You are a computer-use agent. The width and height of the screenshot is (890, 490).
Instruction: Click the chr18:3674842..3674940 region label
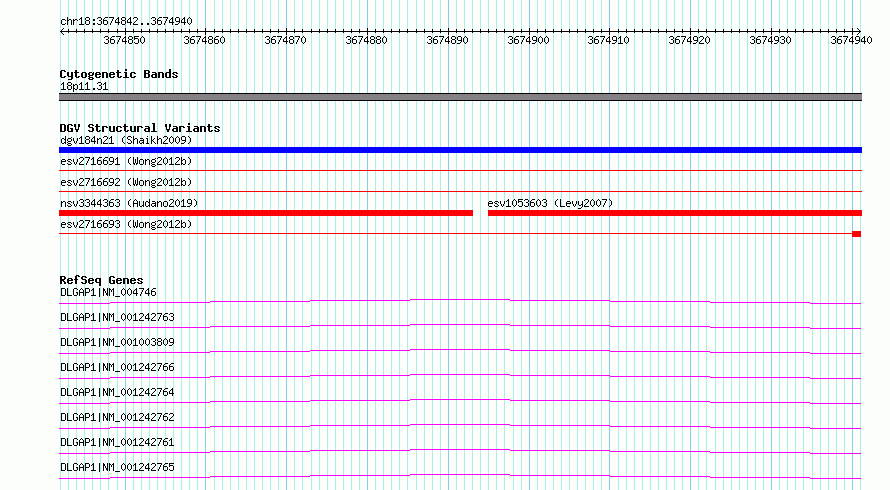tap(126, 21)
